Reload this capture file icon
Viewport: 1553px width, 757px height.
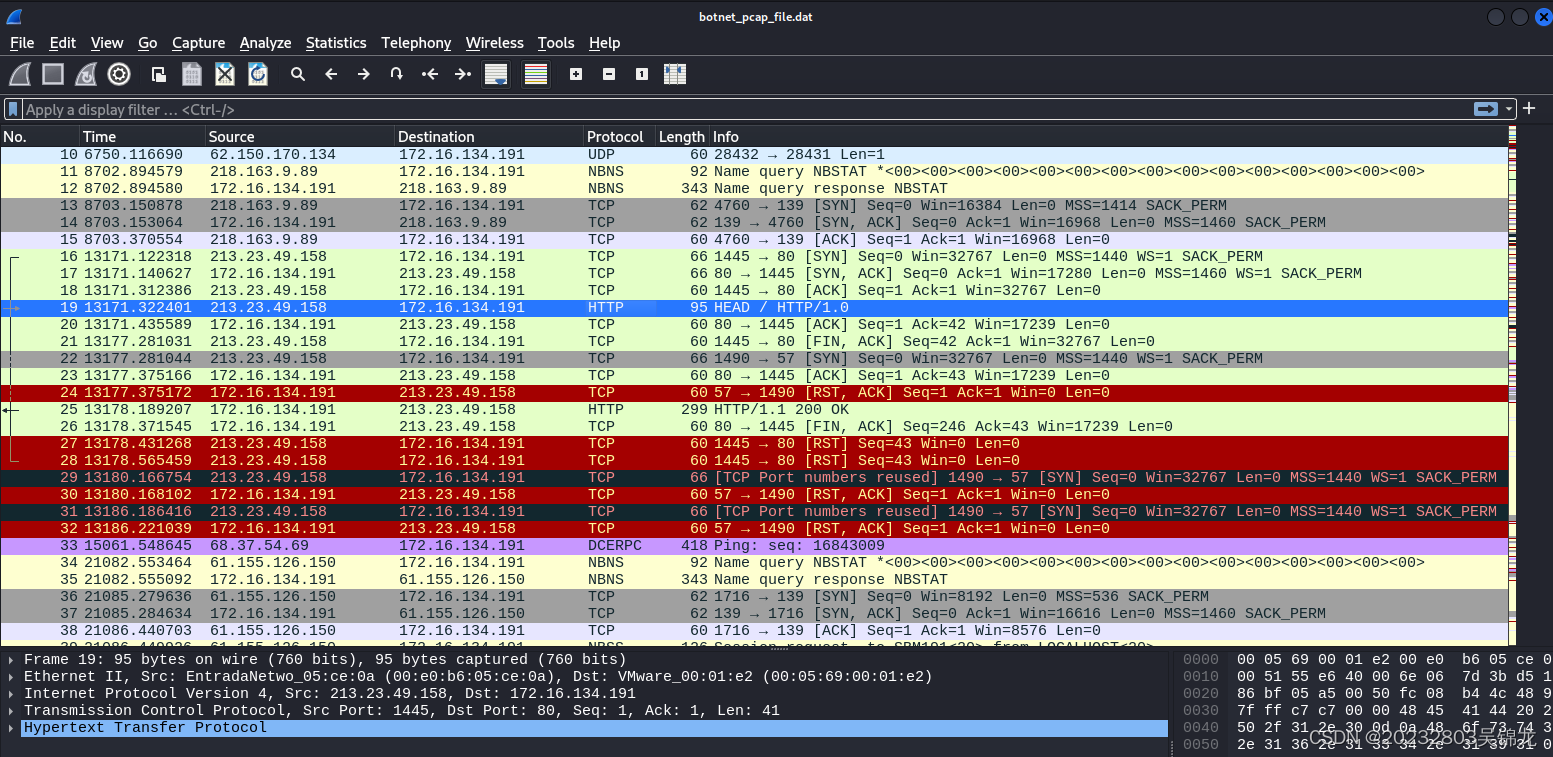[x=258, y=74]
